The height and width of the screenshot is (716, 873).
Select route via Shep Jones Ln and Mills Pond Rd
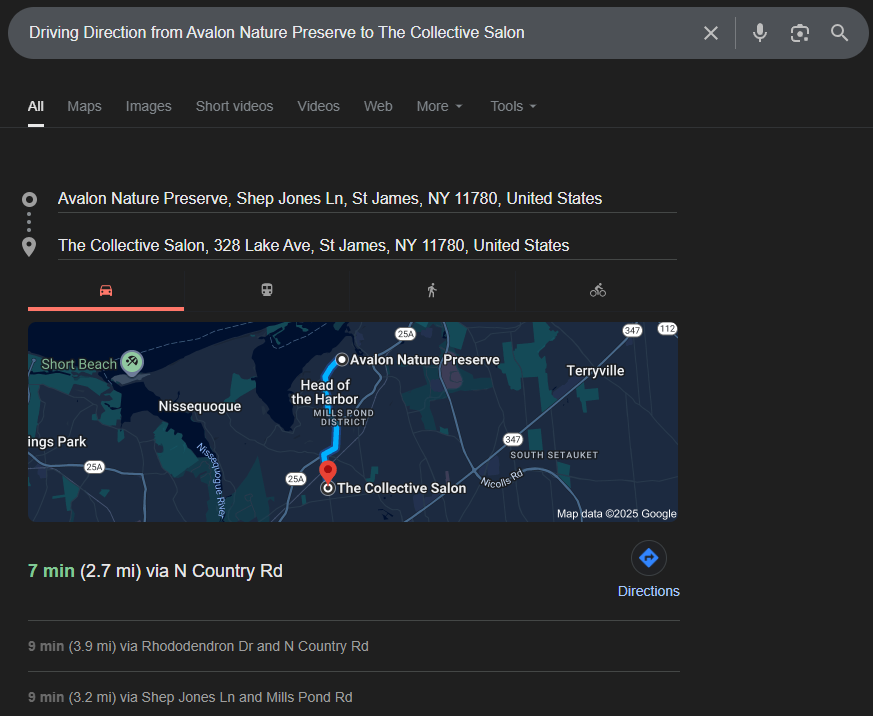[x=190, y=697]
